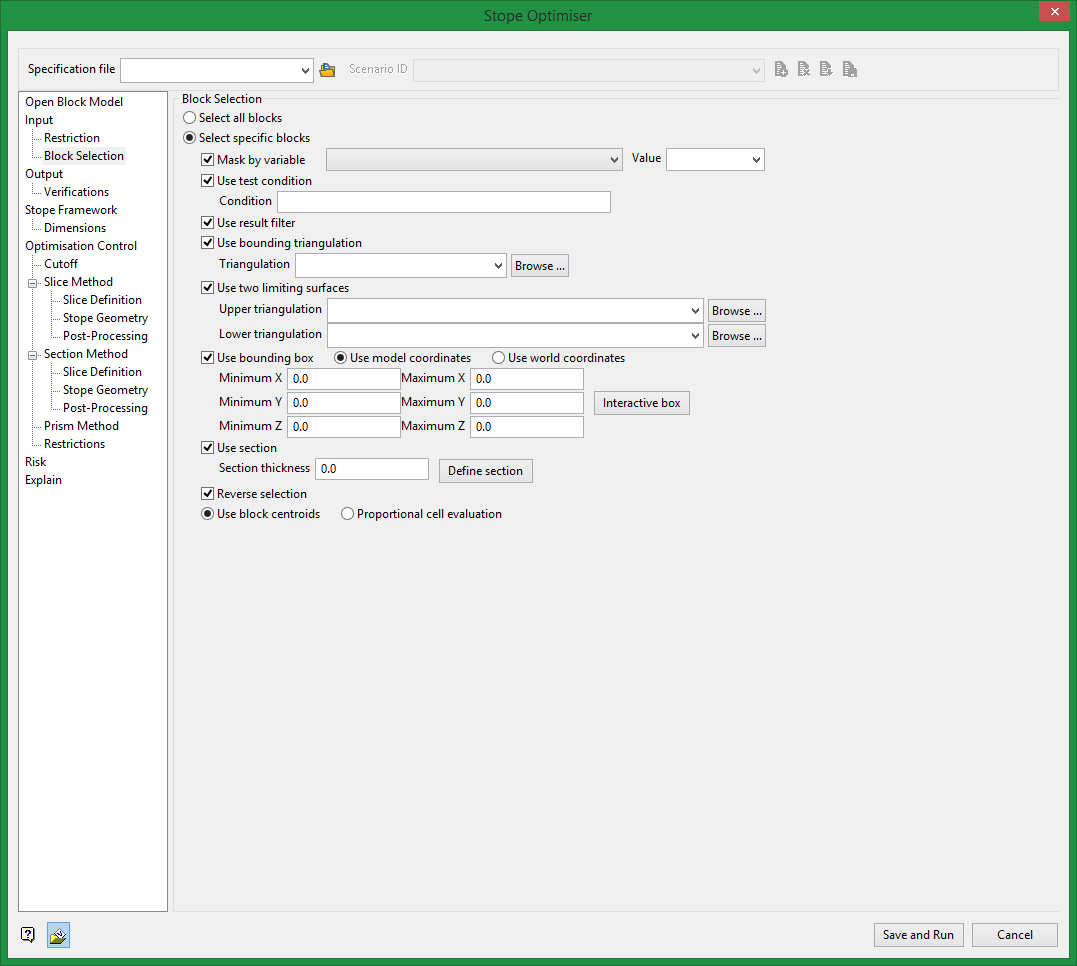This screenshot has width=1077, height=966.
Task: Click the browse specification file folder icon
Action: coord(327,70)
